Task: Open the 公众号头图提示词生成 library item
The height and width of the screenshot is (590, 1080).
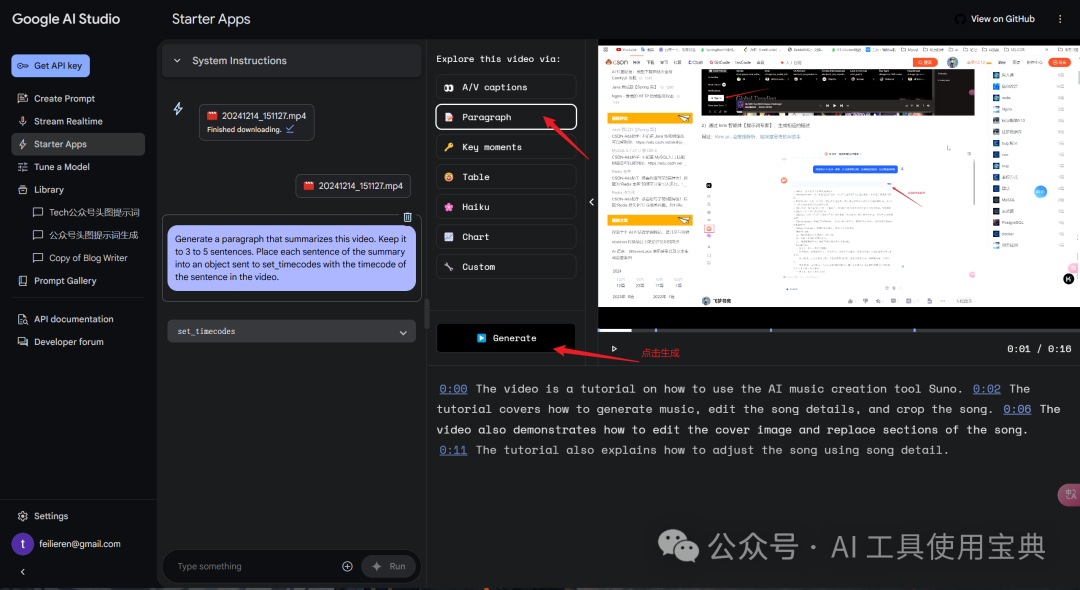Action: (x=86, y=235)
